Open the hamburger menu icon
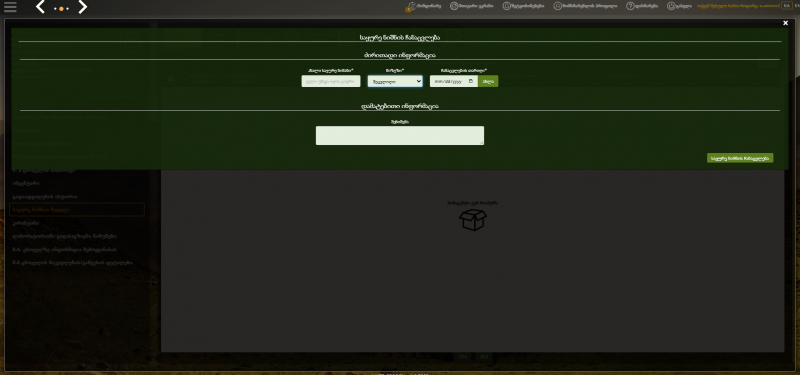This screenshot has width=800, height=375. [10, 7]
